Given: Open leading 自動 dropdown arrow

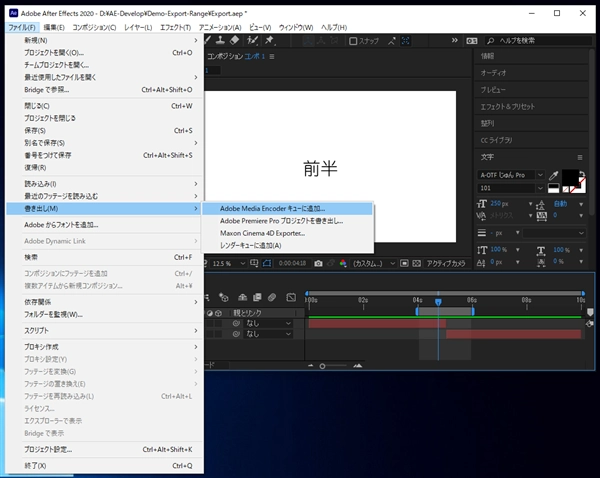Looking at the screenshot, I should pos(581,204).
